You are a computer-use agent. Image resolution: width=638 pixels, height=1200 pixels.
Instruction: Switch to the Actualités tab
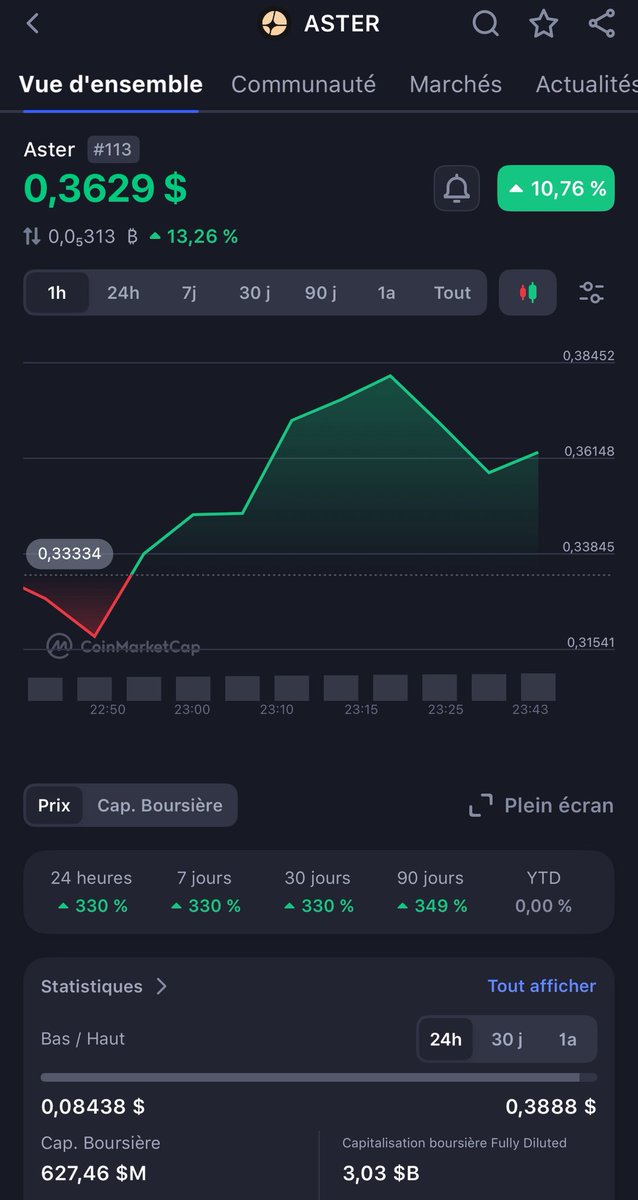coord(586,85)
